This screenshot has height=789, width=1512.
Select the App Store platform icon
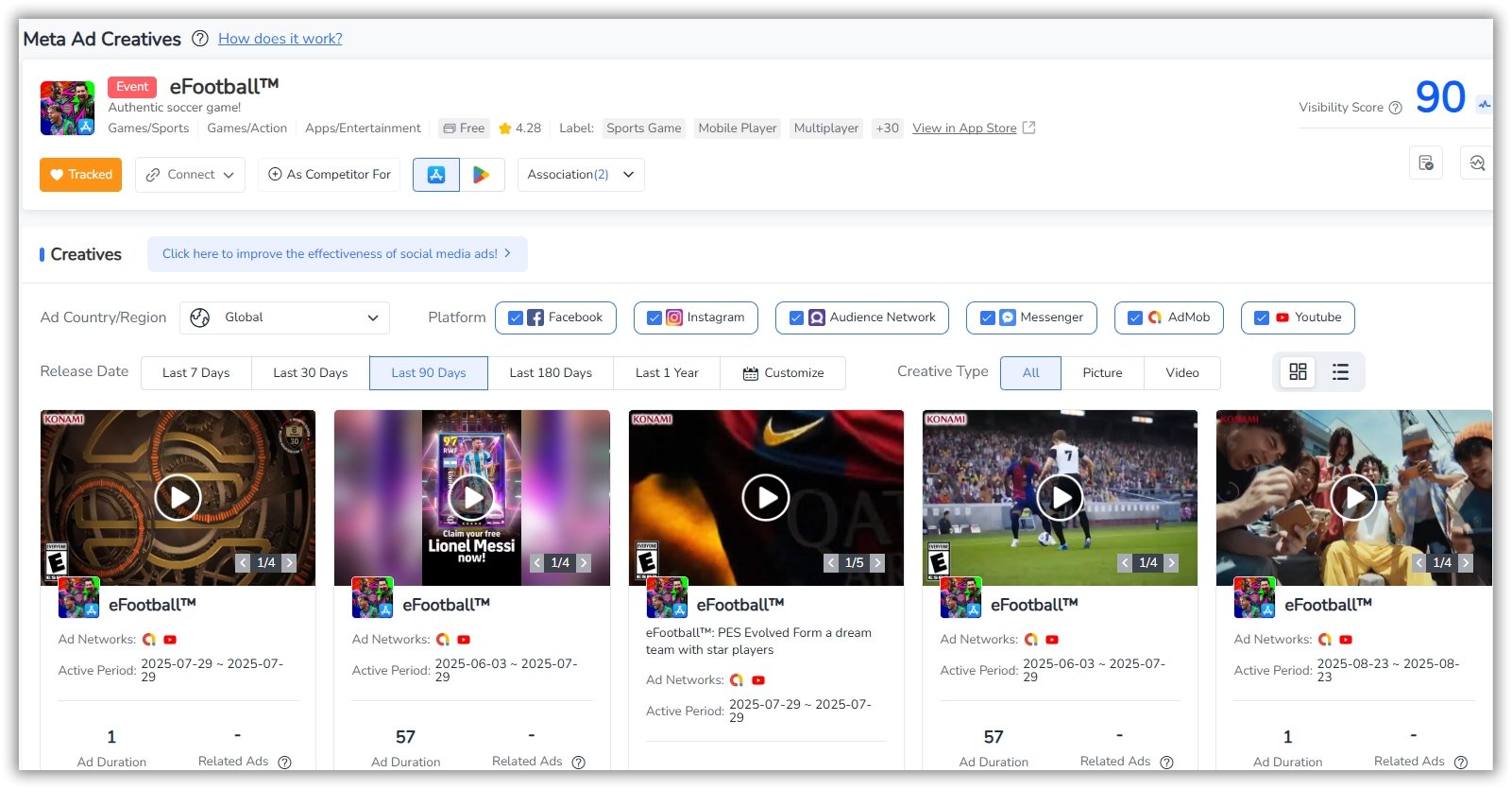[436, 175]
